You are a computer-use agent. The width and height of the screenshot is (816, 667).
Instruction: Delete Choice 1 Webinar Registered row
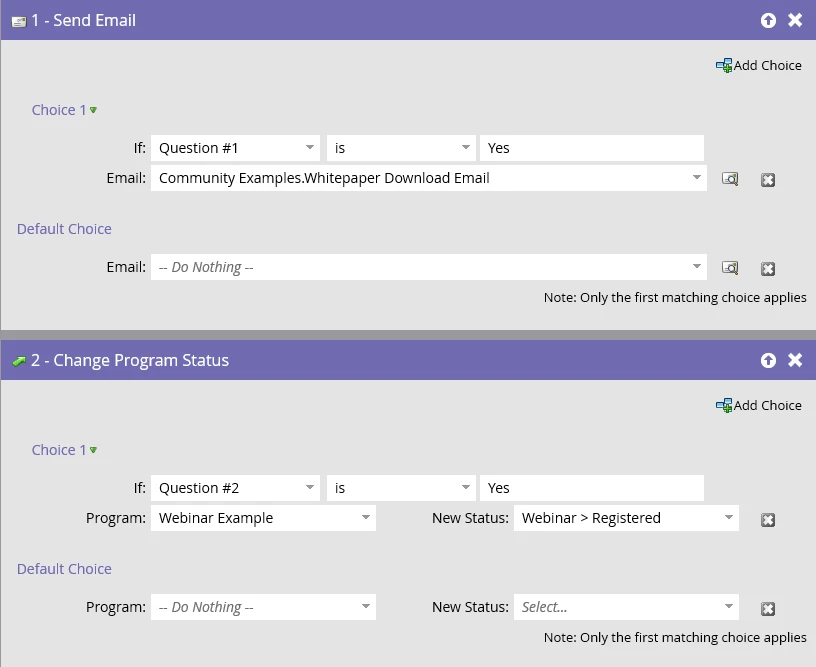coord(768,520)
